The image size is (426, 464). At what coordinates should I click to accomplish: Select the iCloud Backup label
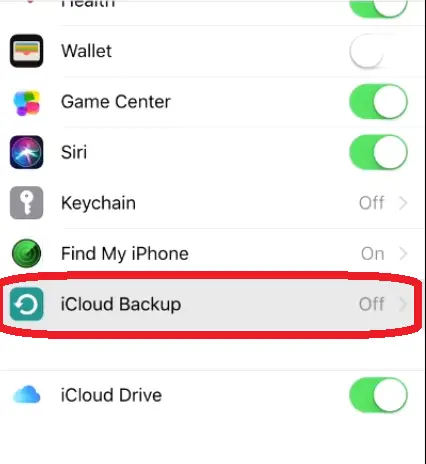click(121, 305)
